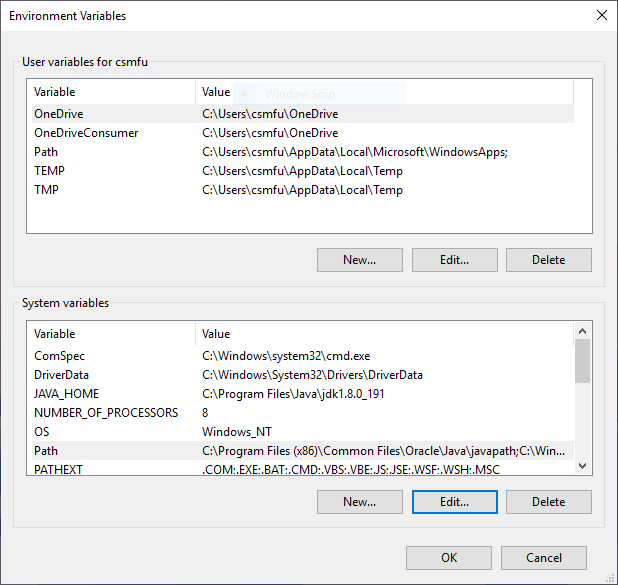Select the user Path variable
This screenshot has width=618, height=585.
(46, 152)
